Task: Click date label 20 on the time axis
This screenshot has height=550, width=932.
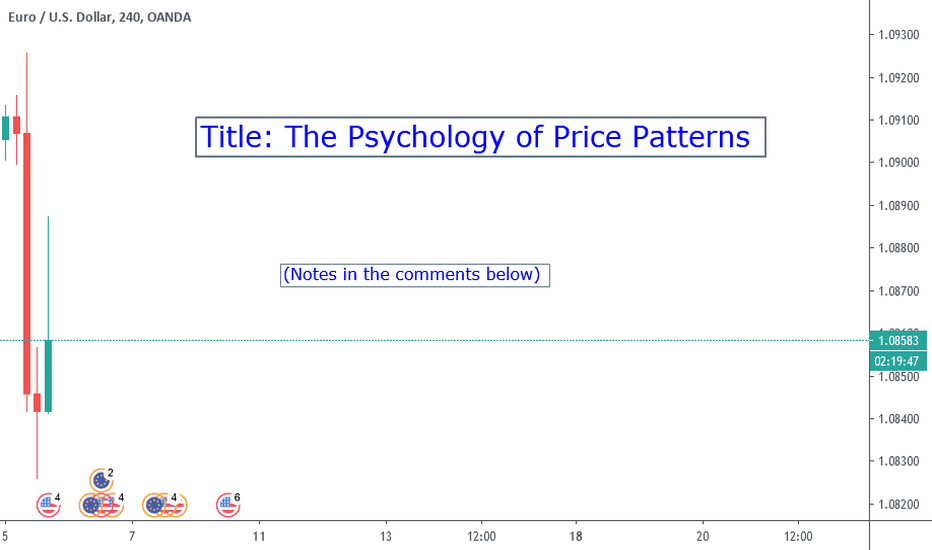Action: pyautogui.click(x=703, y=536)
